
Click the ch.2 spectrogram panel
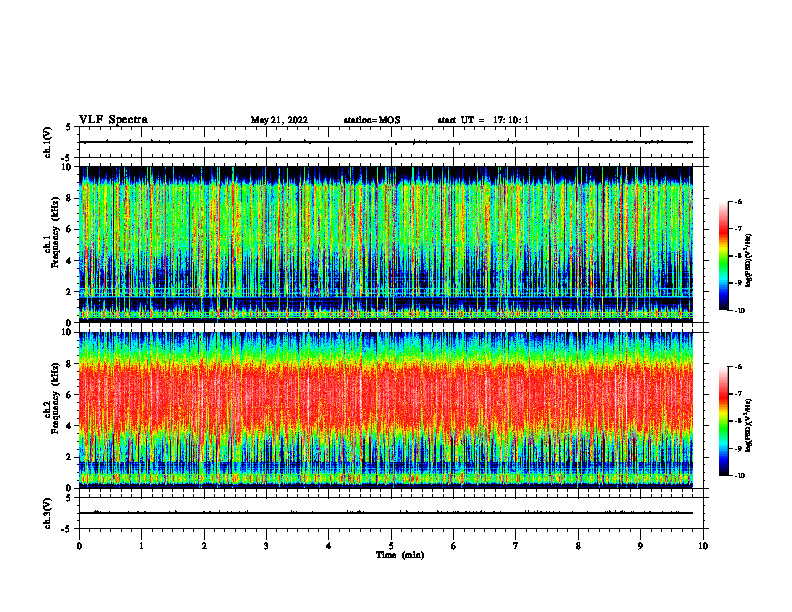point(386,410)
